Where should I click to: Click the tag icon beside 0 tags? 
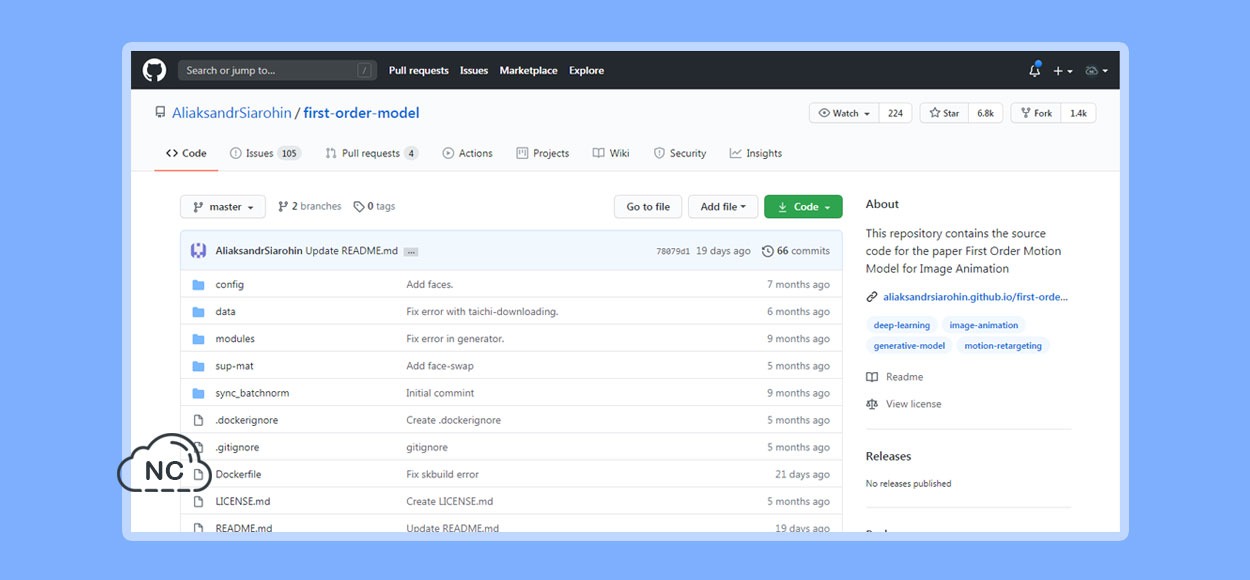359,207
